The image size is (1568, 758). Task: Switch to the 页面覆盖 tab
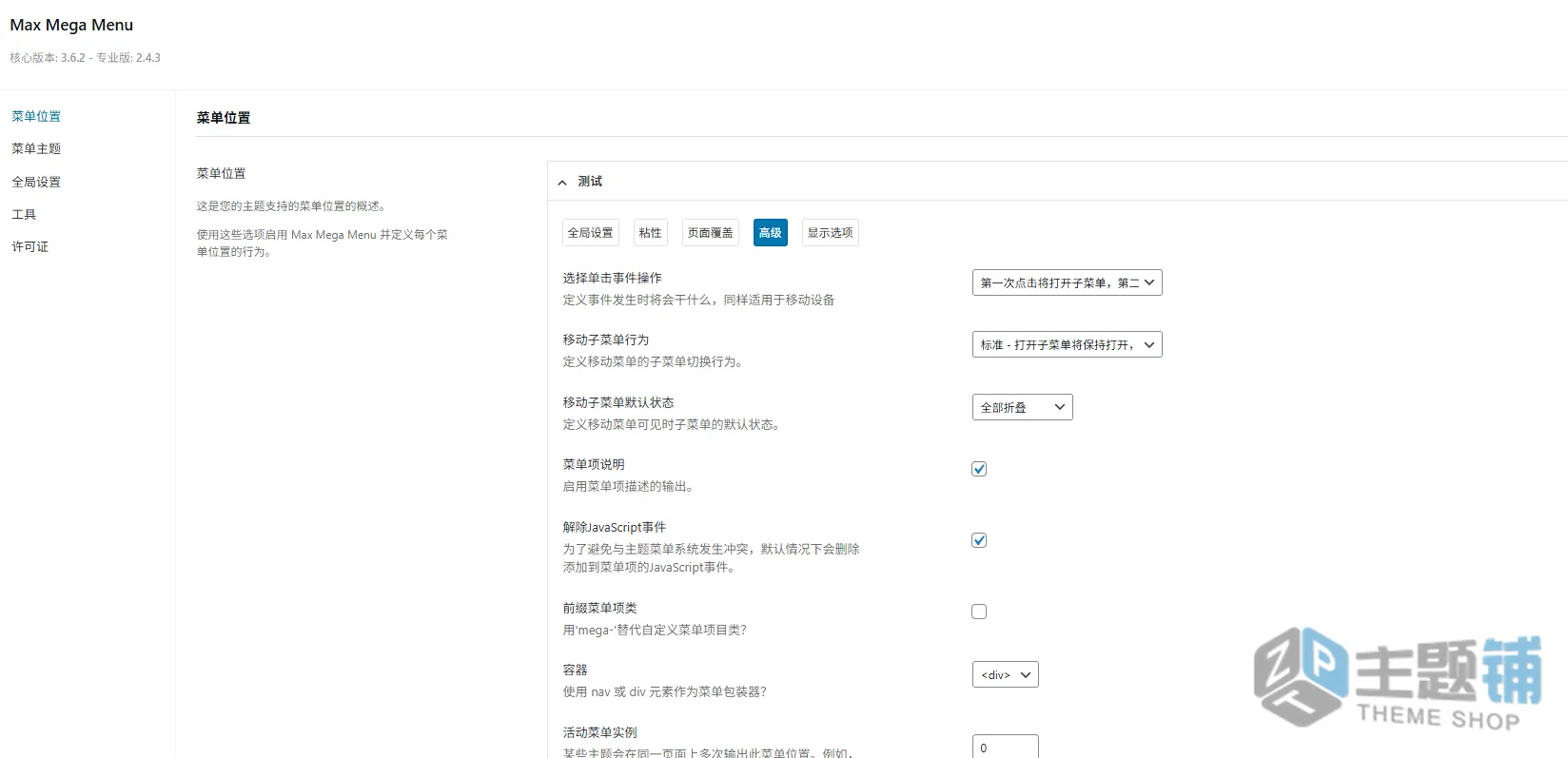tap(711, 233)
